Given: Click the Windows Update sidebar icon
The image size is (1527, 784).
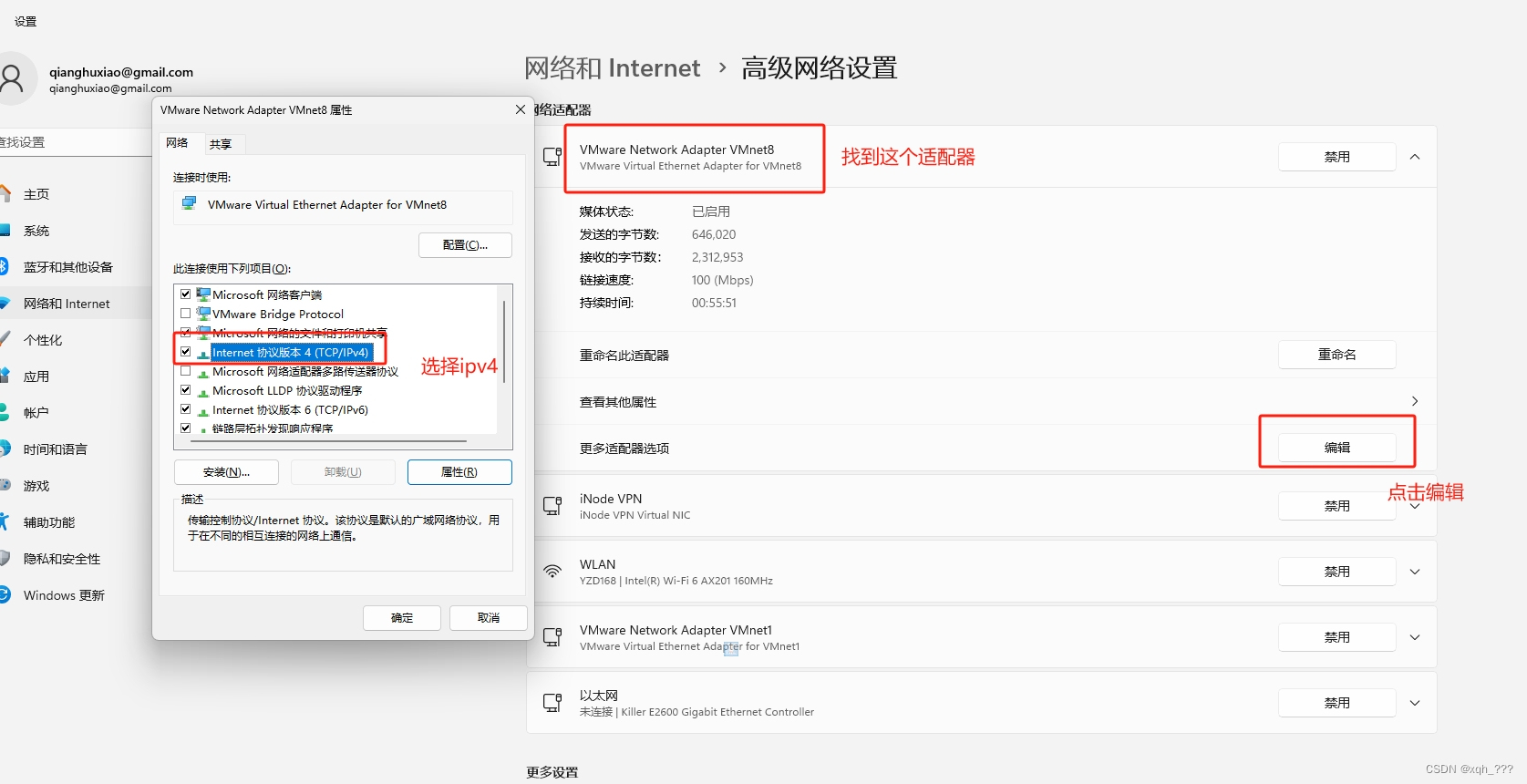Looking at the screenshot, I should 5,594.
